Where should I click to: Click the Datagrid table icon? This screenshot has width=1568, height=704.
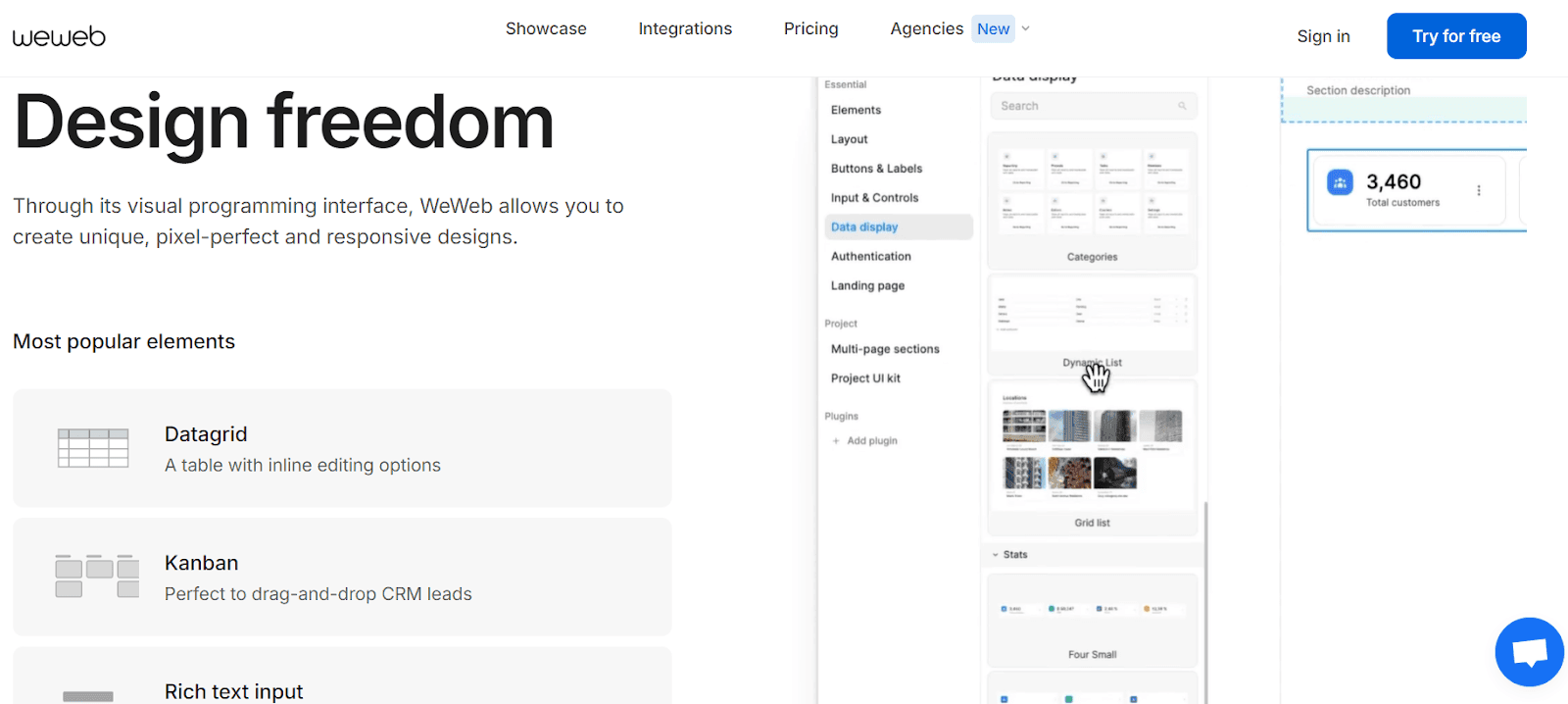pos(93,448)
